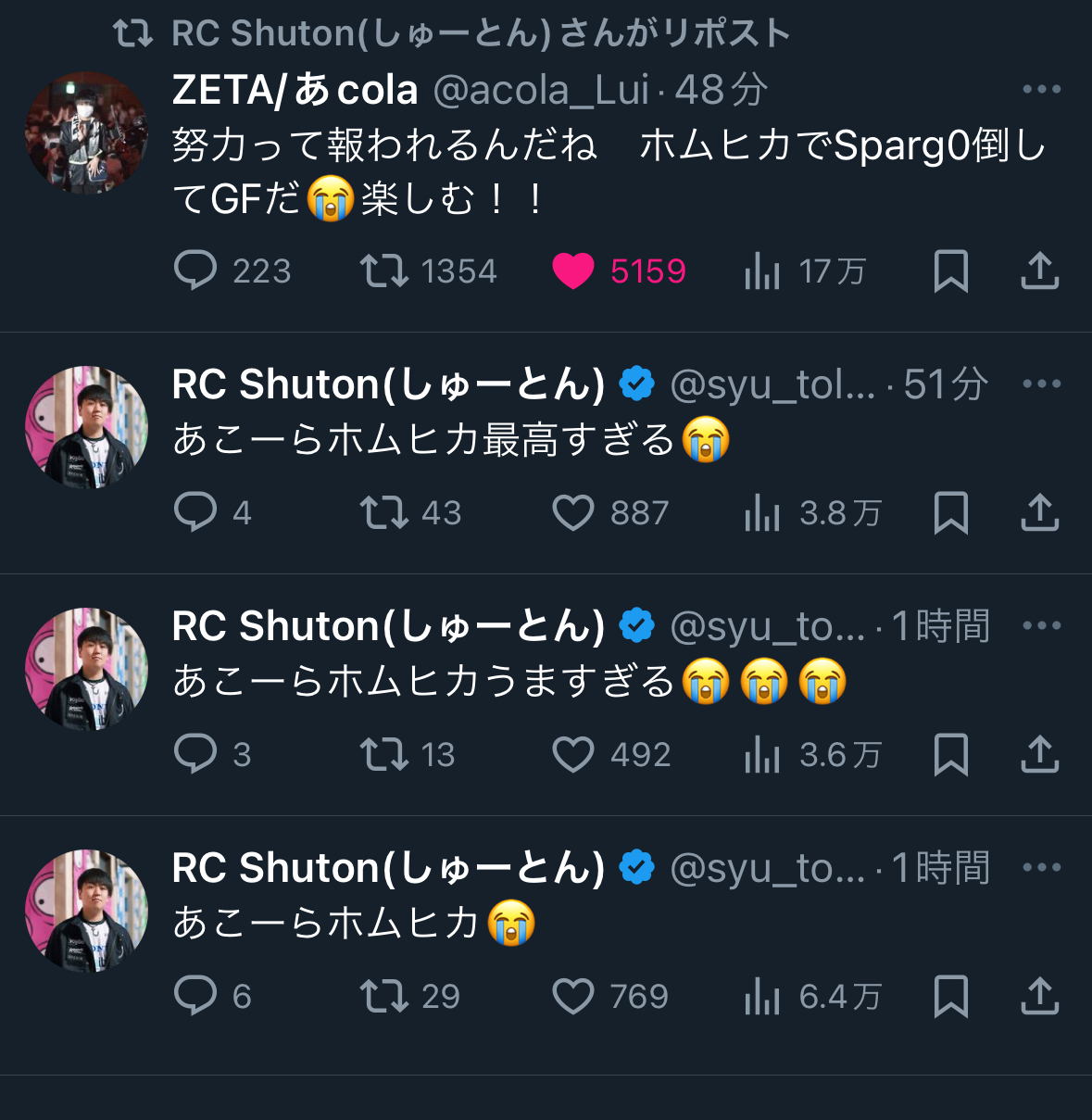This screenshot has width=1092, height=1120.
Task: Bookmark the acola_Lui tweet
Action: pos(950,271)
